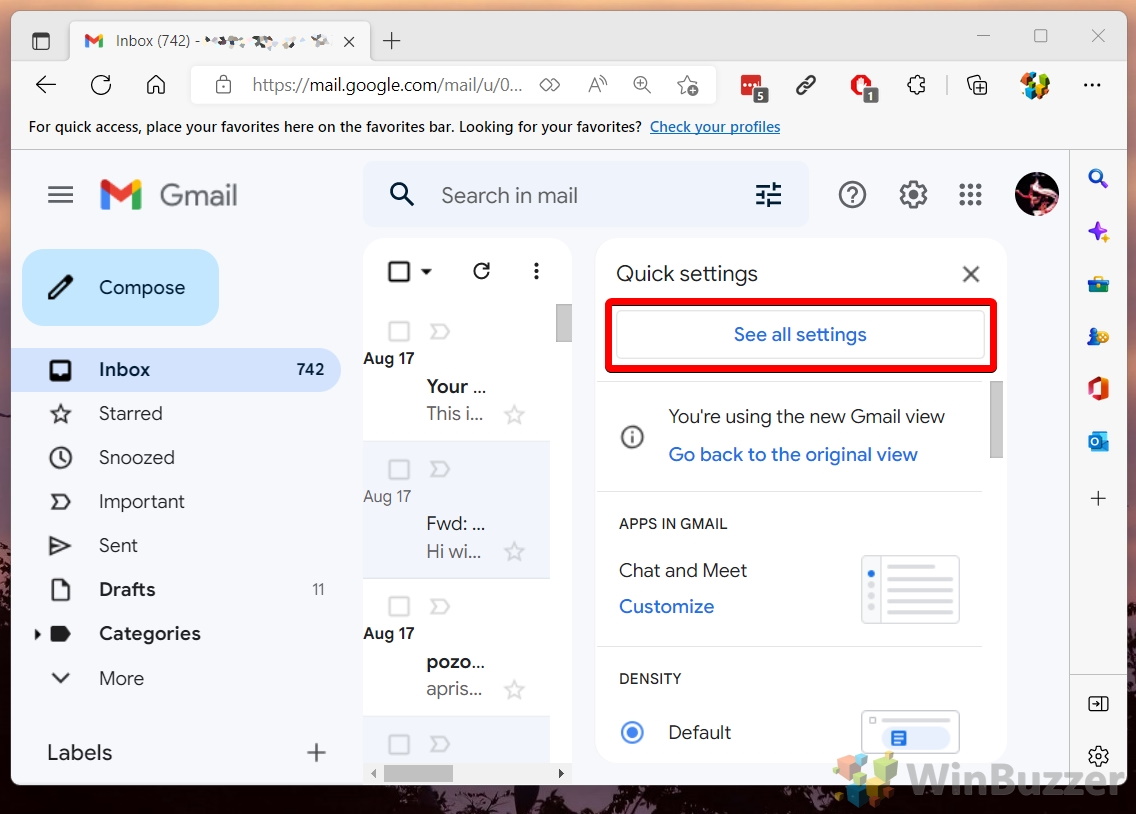This screenshot has height=814, width=1136.
Task: Click the message list horizontal scrollbar thumb
Action: pos(418,773)
